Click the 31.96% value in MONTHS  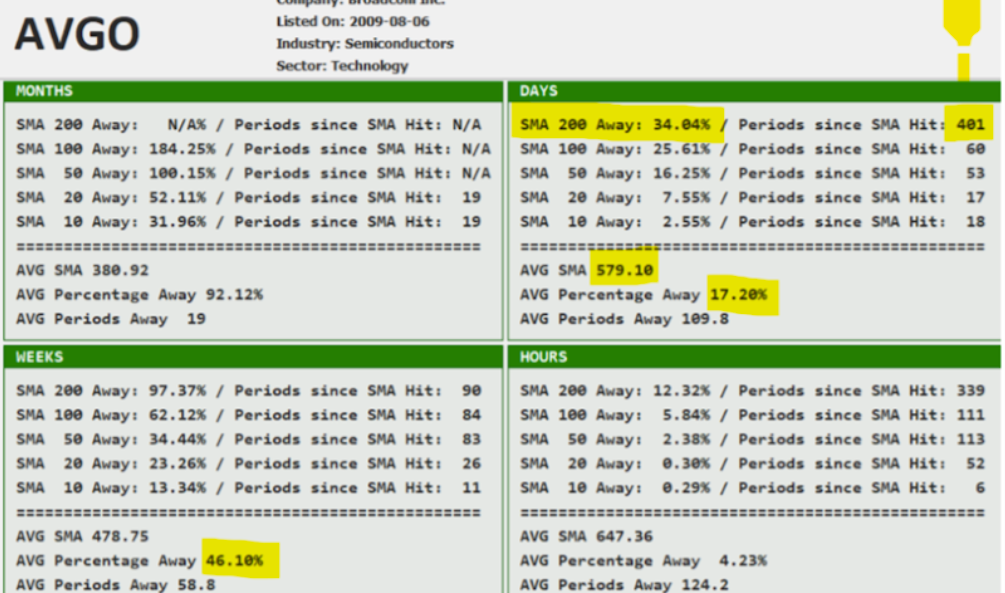pos(178,222)
